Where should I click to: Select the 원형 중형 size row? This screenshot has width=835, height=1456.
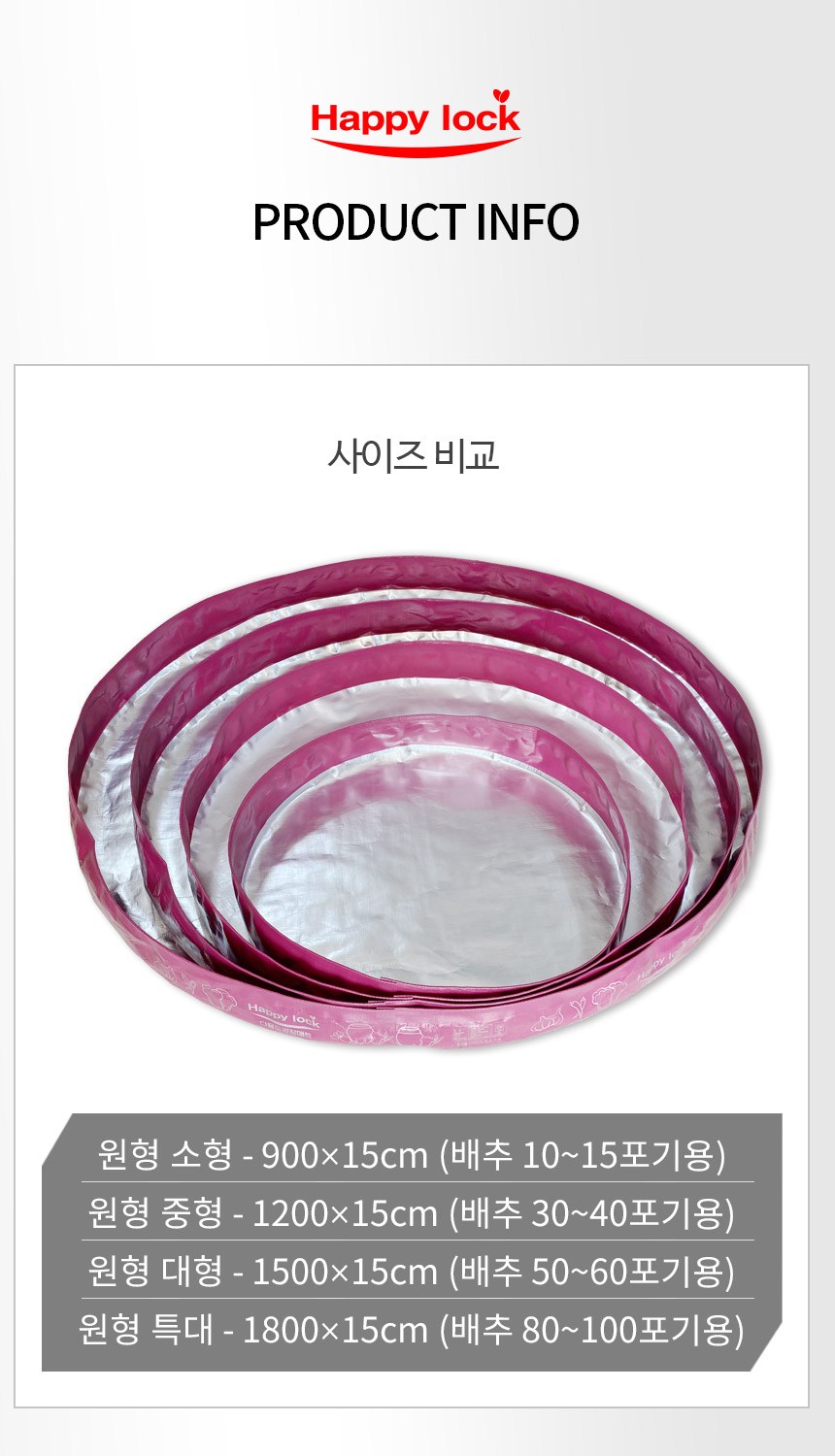click(x=413, y=1212)
